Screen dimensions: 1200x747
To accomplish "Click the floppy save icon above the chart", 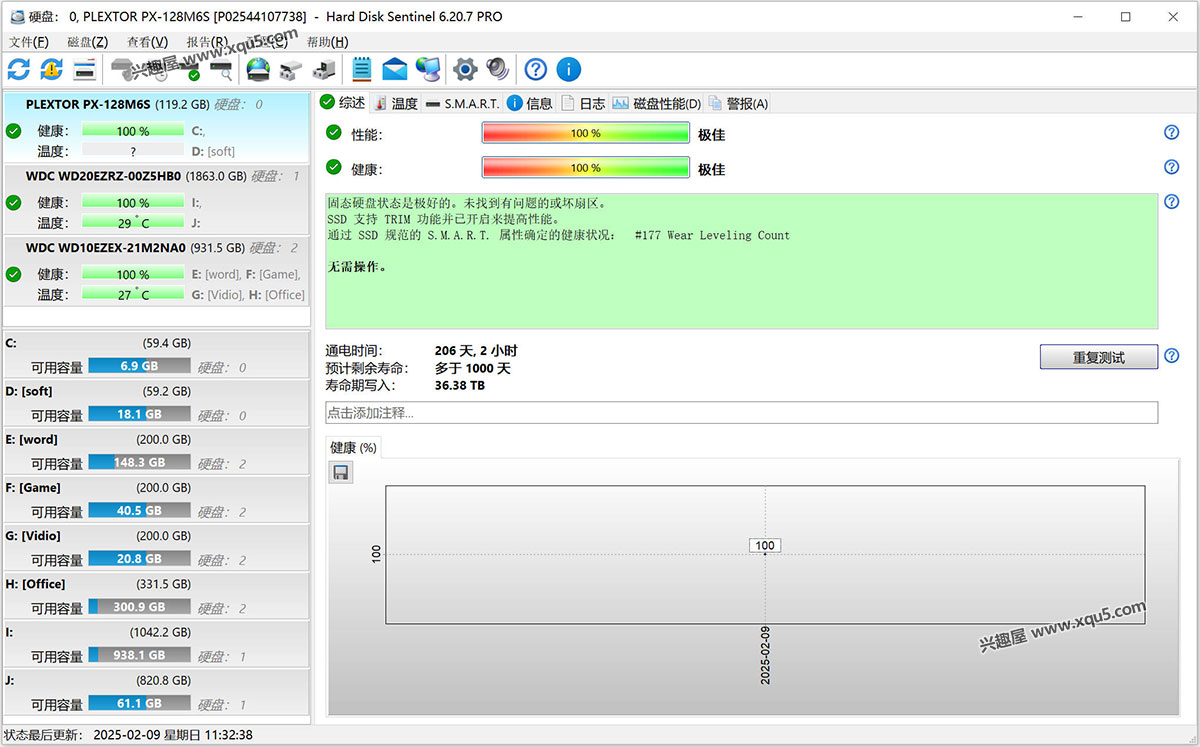I will click(x=340, y=472).
